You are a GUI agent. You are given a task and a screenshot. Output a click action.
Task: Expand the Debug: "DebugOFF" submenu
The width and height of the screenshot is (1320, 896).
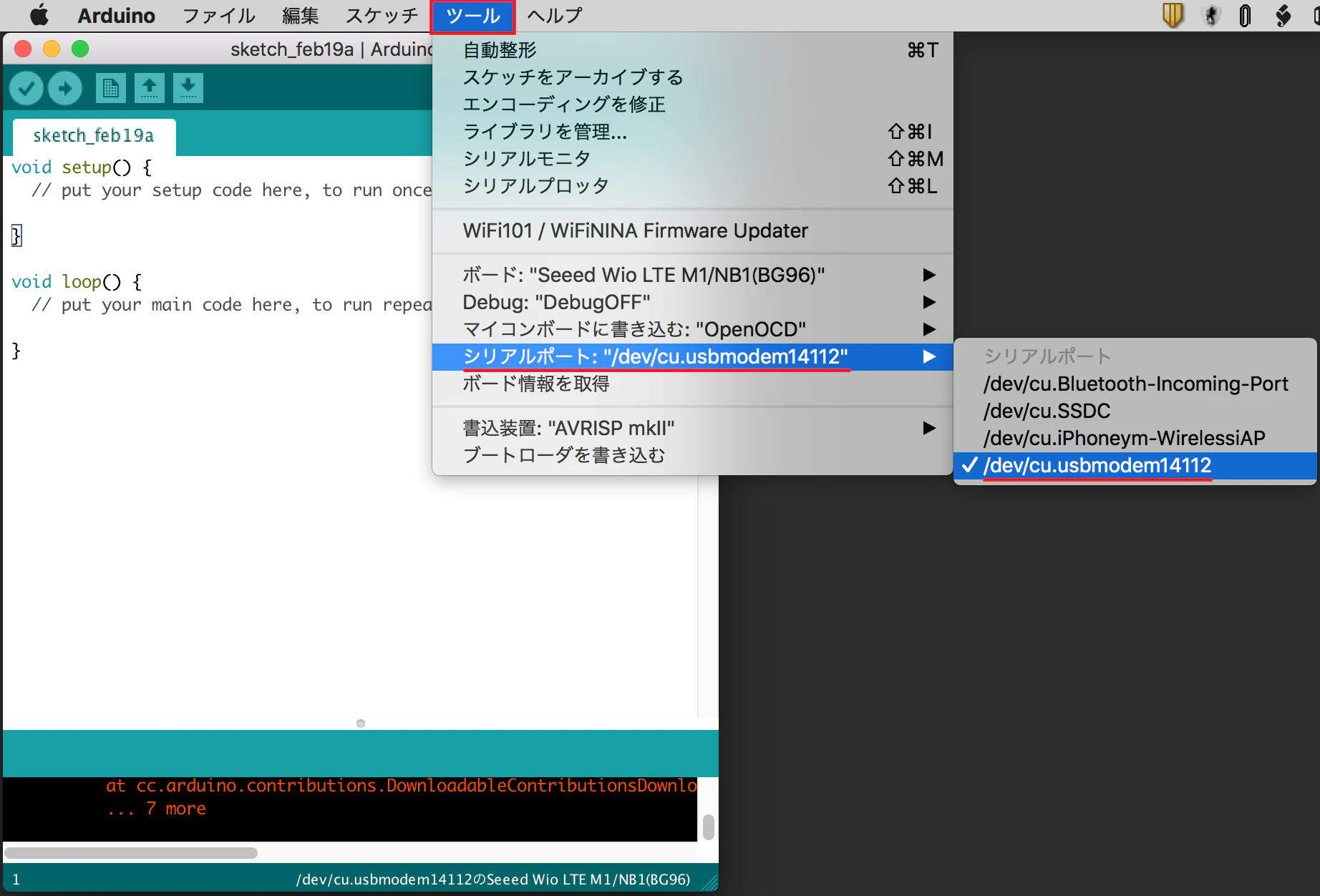(692, 302)
